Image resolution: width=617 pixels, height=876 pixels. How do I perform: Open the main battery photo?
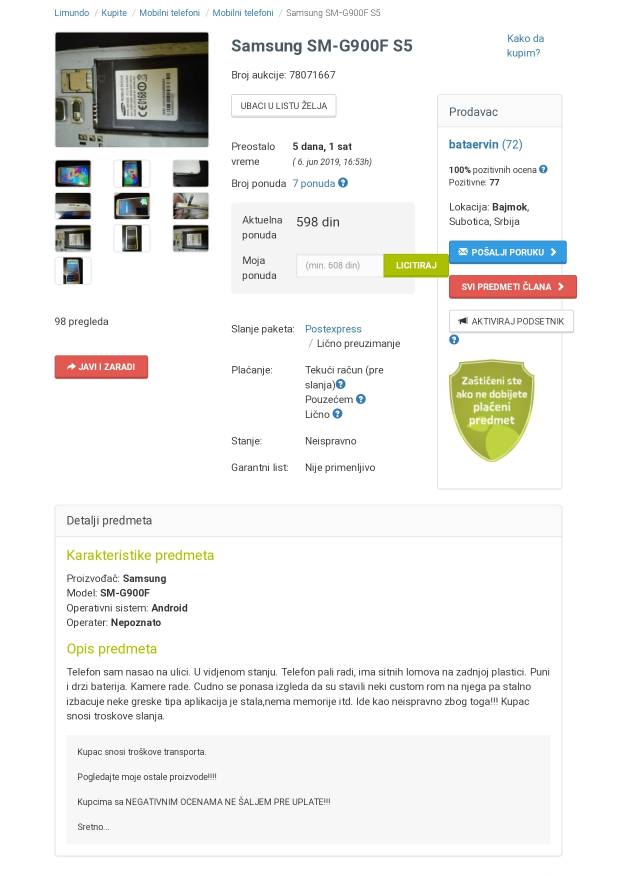132,90
